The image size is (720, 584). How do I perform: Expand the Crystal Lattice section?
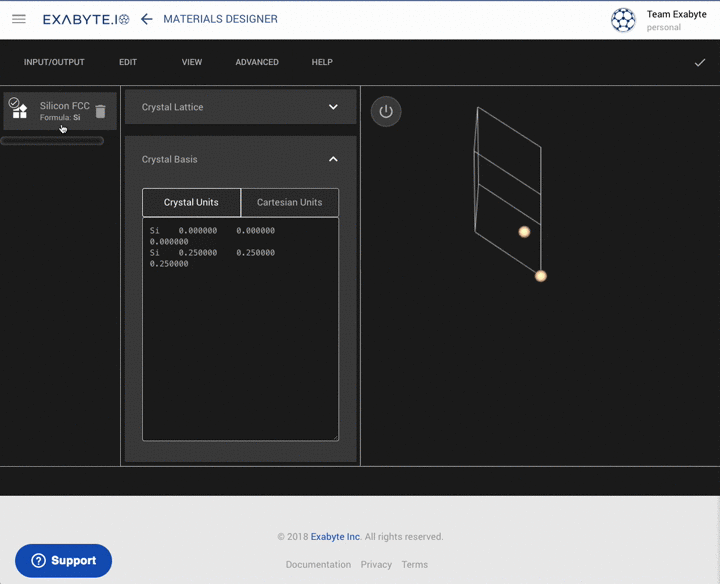point(333,107)
